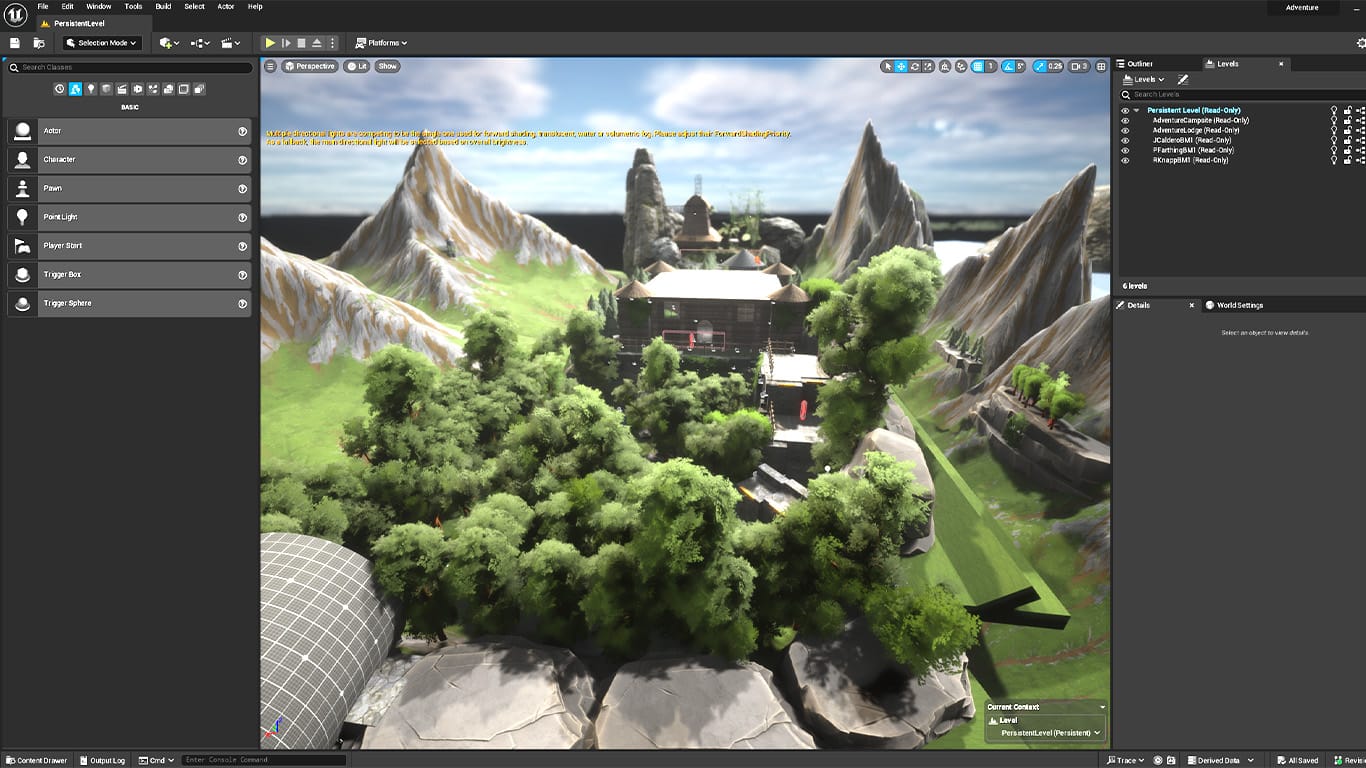Collapse the Persistent Level tree arrow

[x=1137, y=110]
